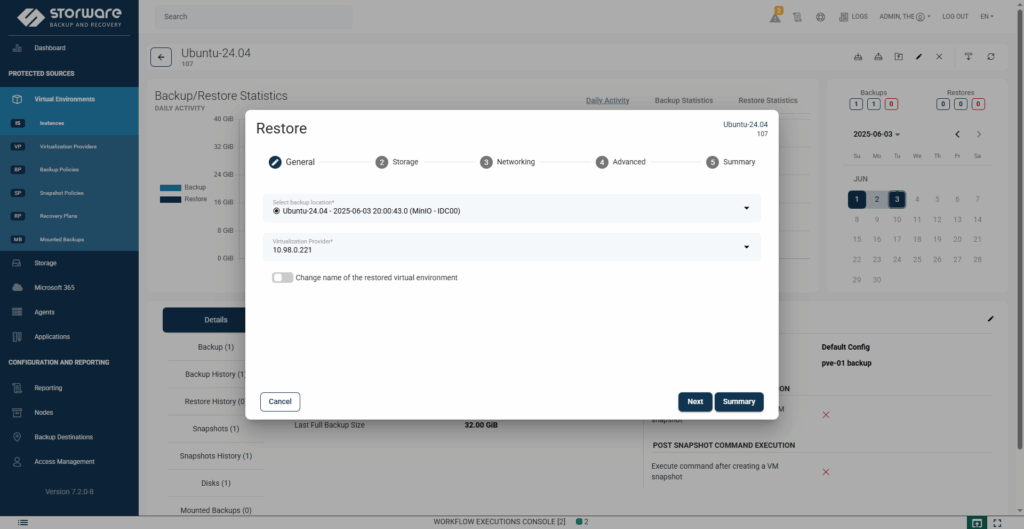Jump to the Advanced wizard step

click(621, 162)
